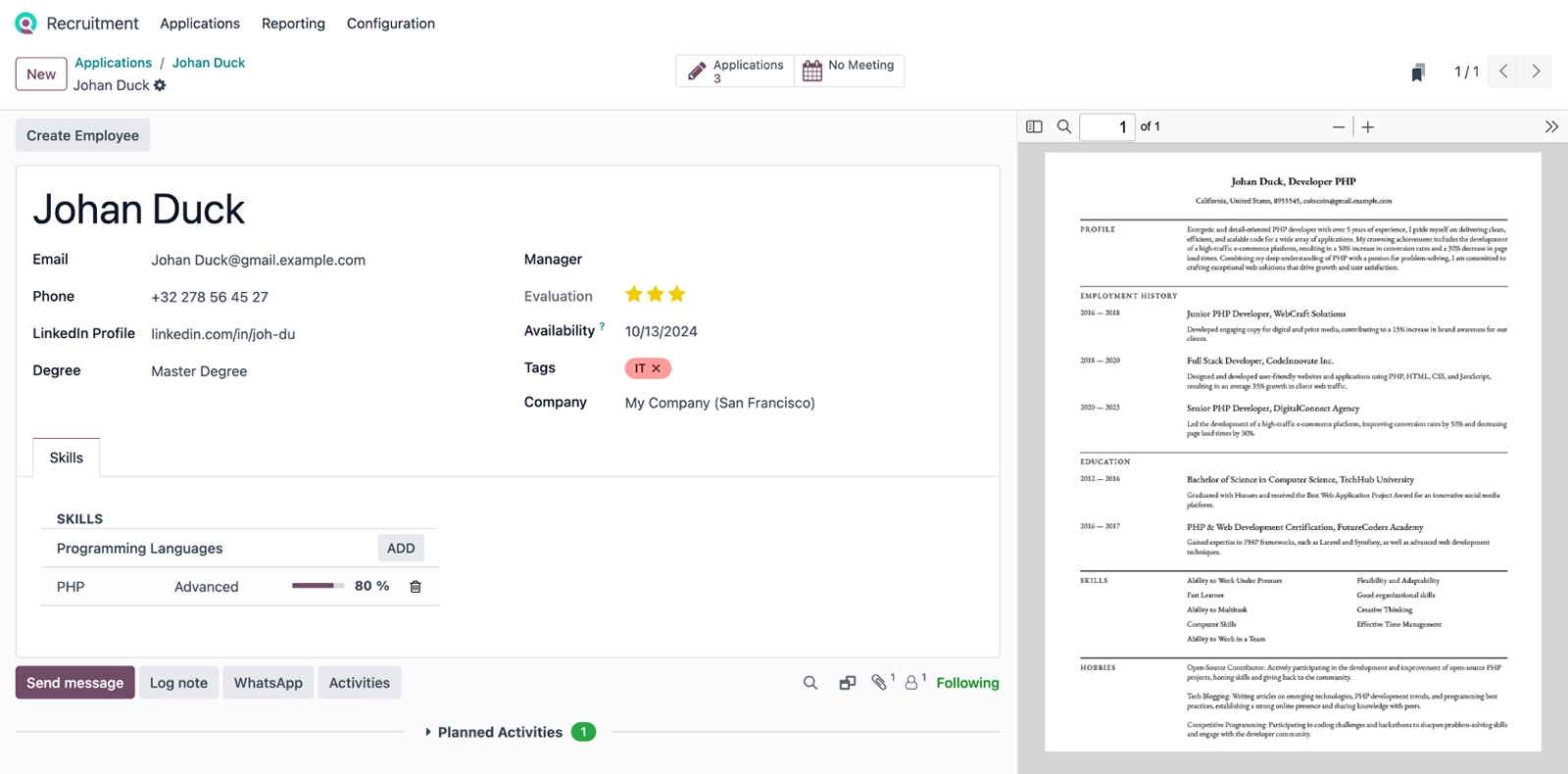Zoom out the resume PDF
This screenshot has height=774, width=1568.
coord(1338,127)
